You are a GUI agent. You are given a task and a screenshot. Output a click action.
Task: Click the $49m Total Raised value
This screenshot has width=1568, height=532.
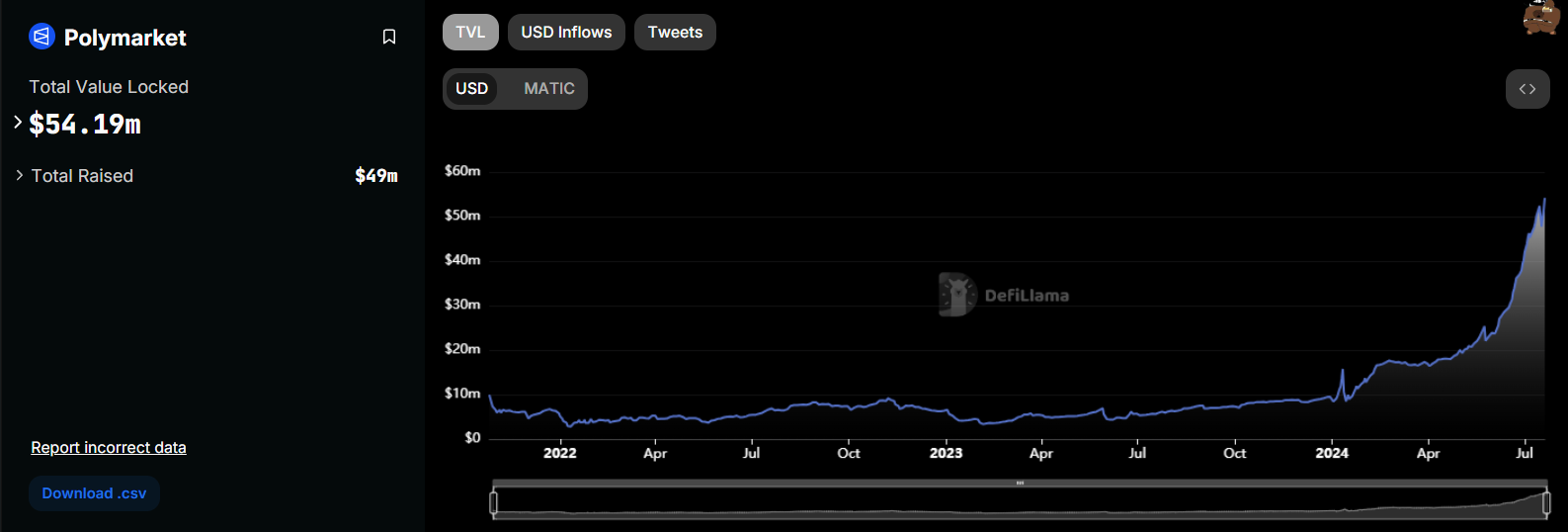[x=376, y=175]
